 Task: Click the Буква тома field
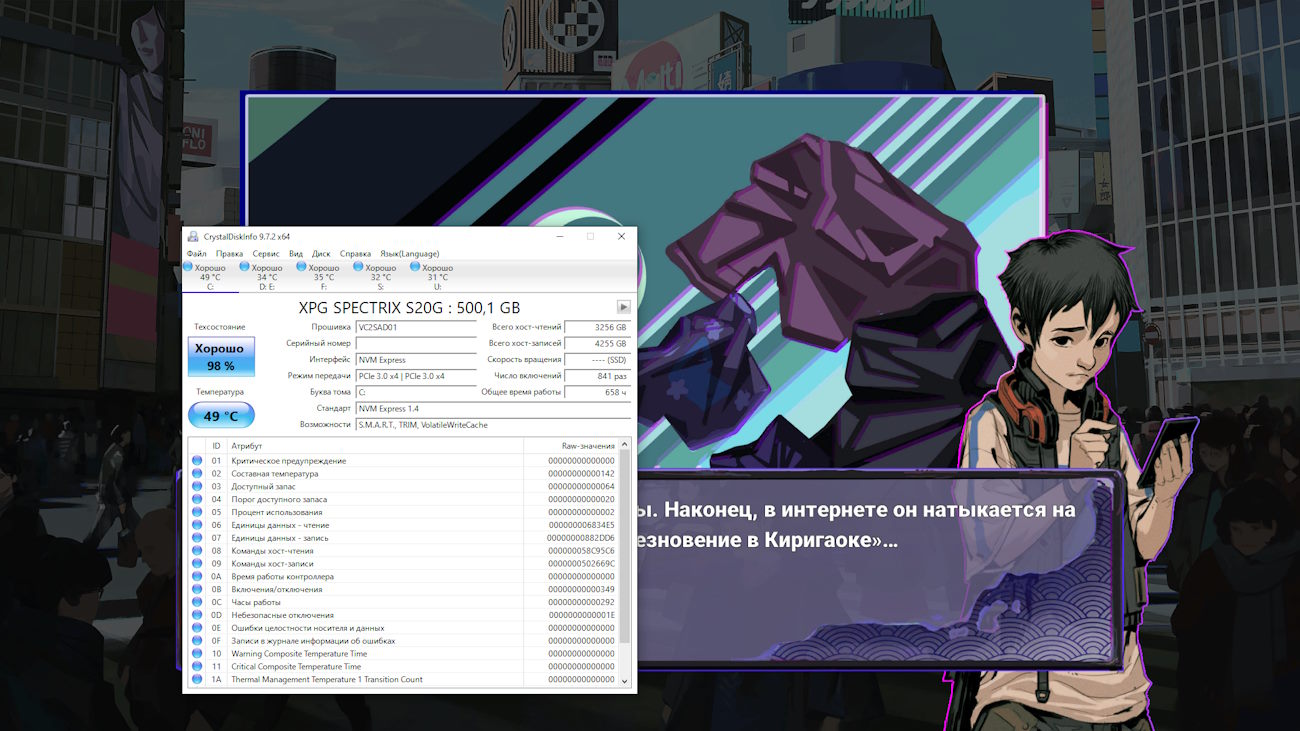pyautogui.click(x=416, y=392)
